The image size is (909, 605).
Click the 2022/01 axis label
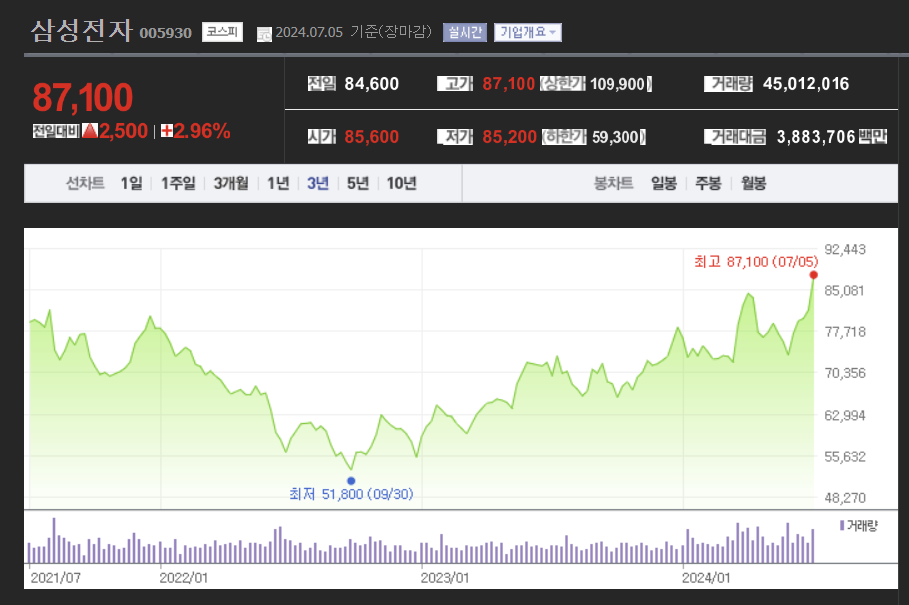(183, 578)
